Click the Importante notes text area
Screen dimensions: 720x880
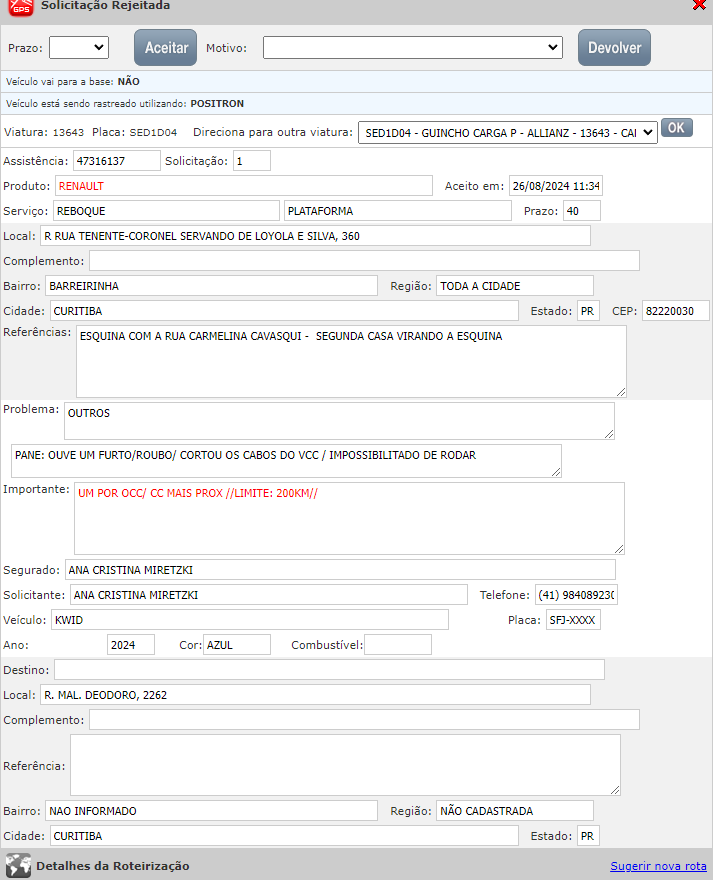pos(349,518)
